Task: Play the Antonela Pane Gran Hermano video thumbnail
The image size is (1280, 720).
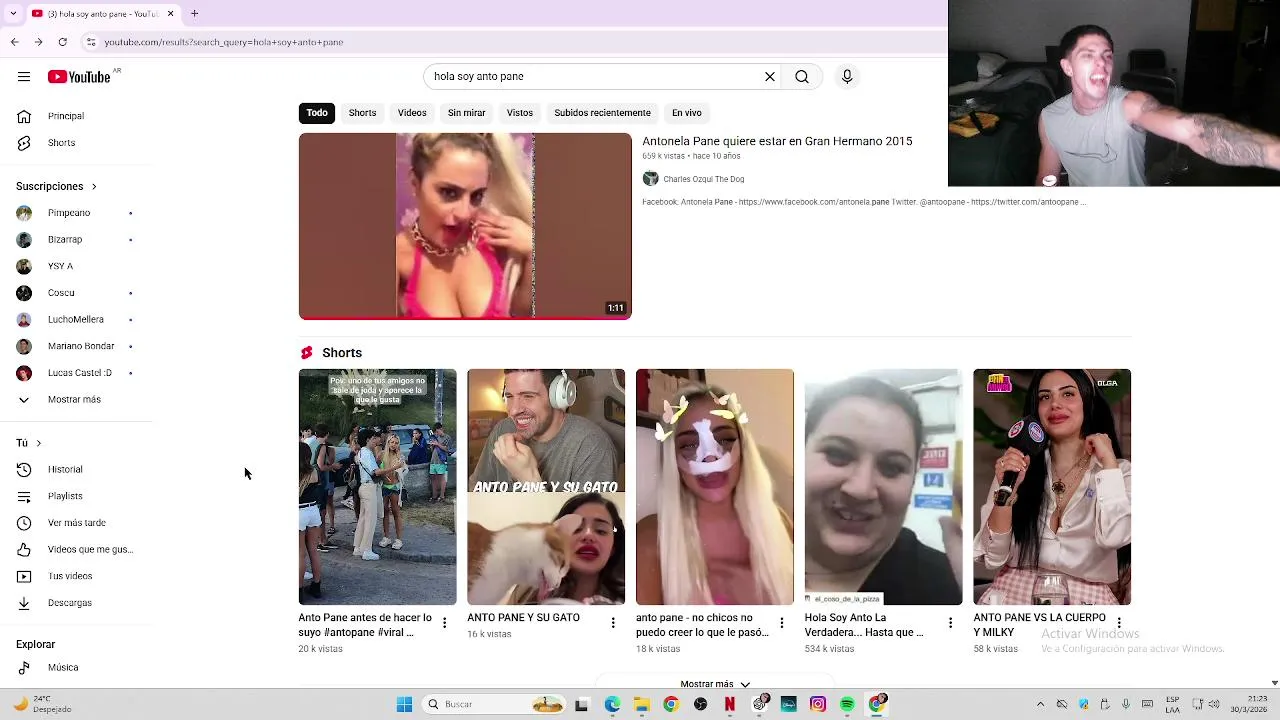Action: tap(465, 226)
